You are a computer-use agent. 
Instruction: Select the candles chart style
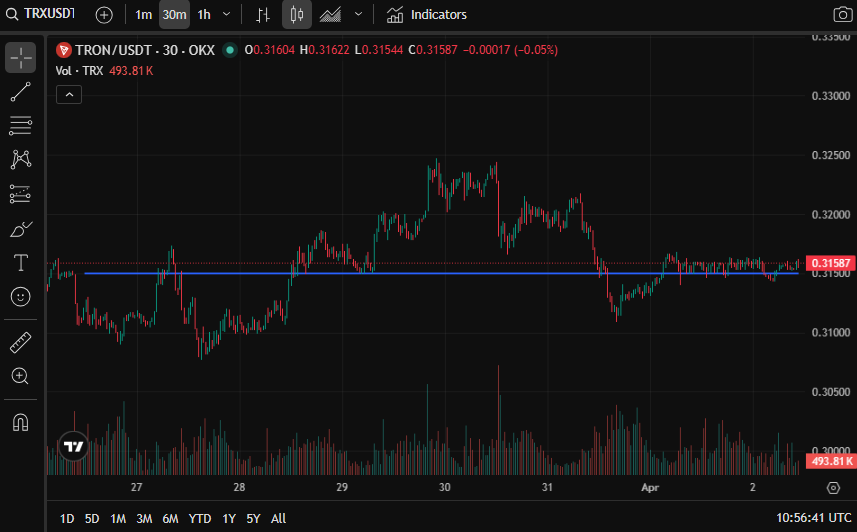tap(297, 15)
